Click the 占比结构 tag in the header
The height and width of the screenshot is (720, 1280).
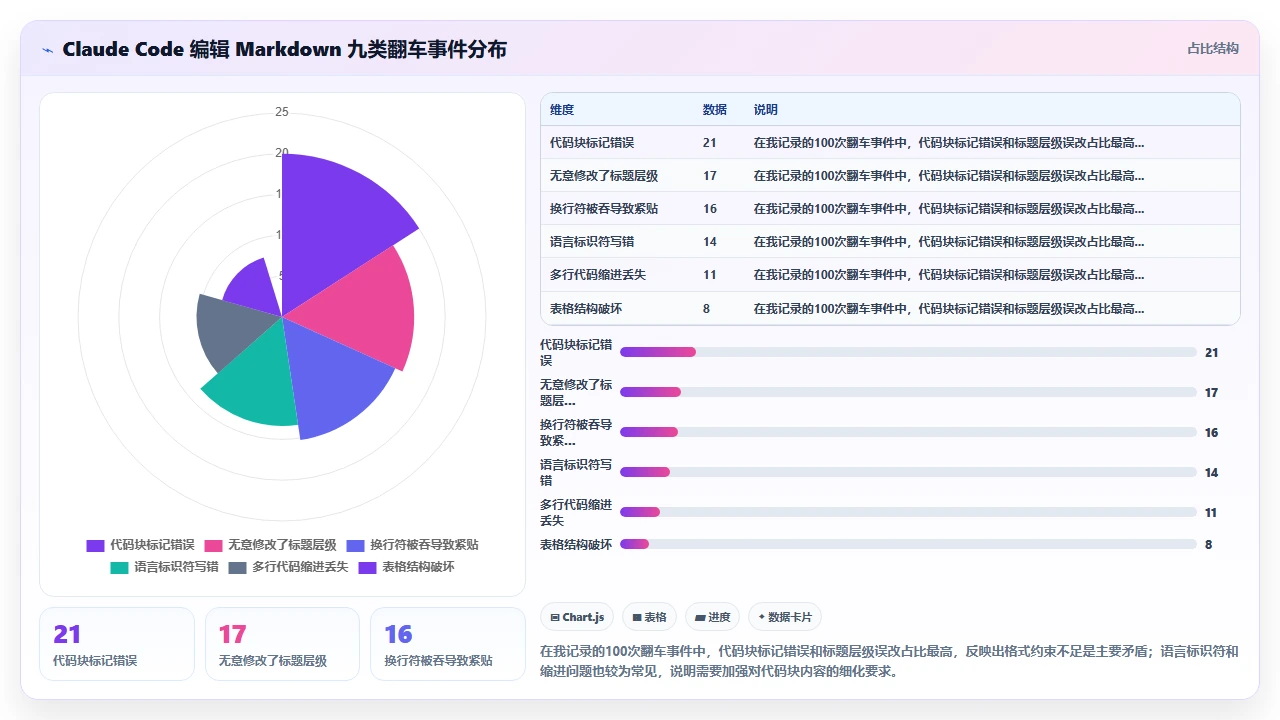point(1212,48)
